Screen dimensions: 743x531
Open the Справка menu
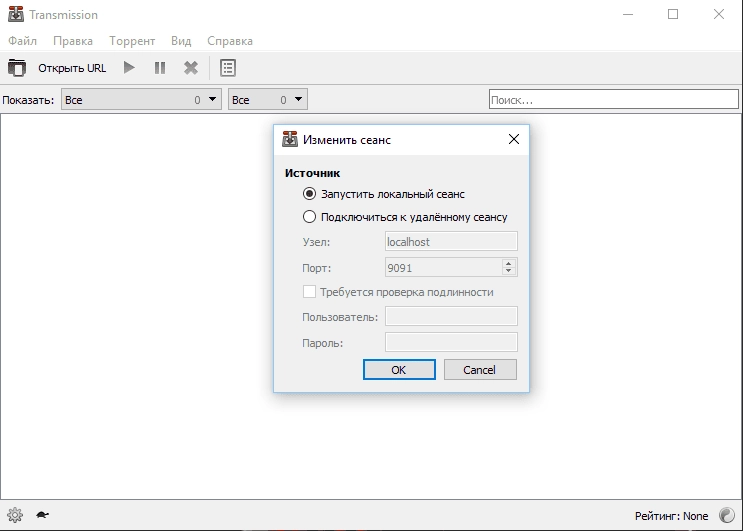click(x=230, y=41)
